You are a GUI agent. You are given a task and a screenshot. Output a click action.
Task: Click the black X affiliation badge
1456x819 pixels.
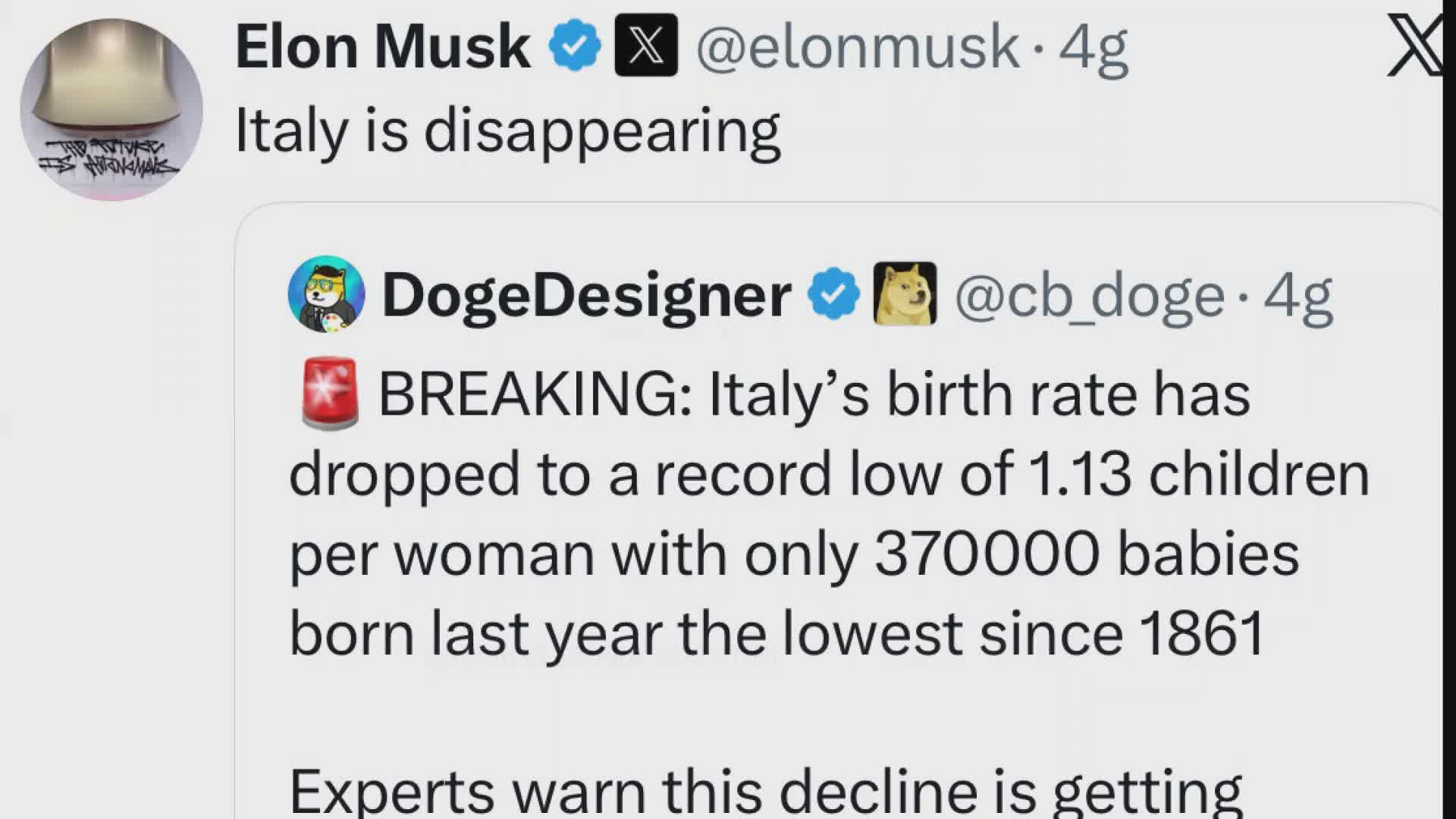645,45
